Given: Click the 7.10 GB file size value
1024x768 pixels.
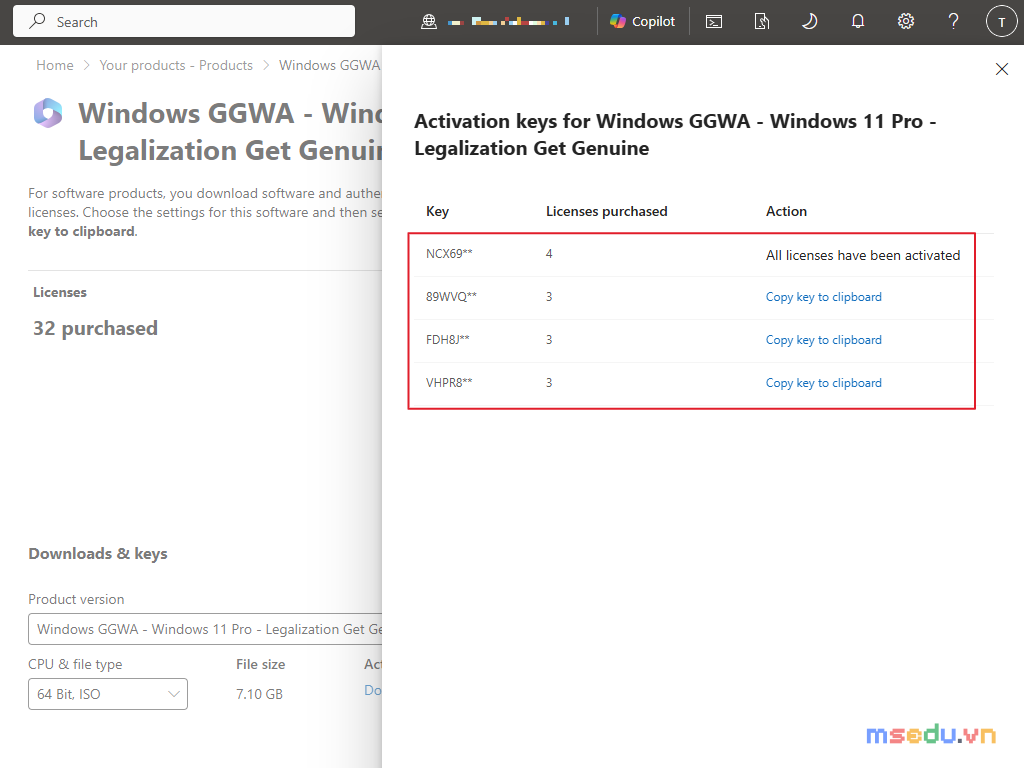Looking at the screenshot, I should (x=259, y=694).
